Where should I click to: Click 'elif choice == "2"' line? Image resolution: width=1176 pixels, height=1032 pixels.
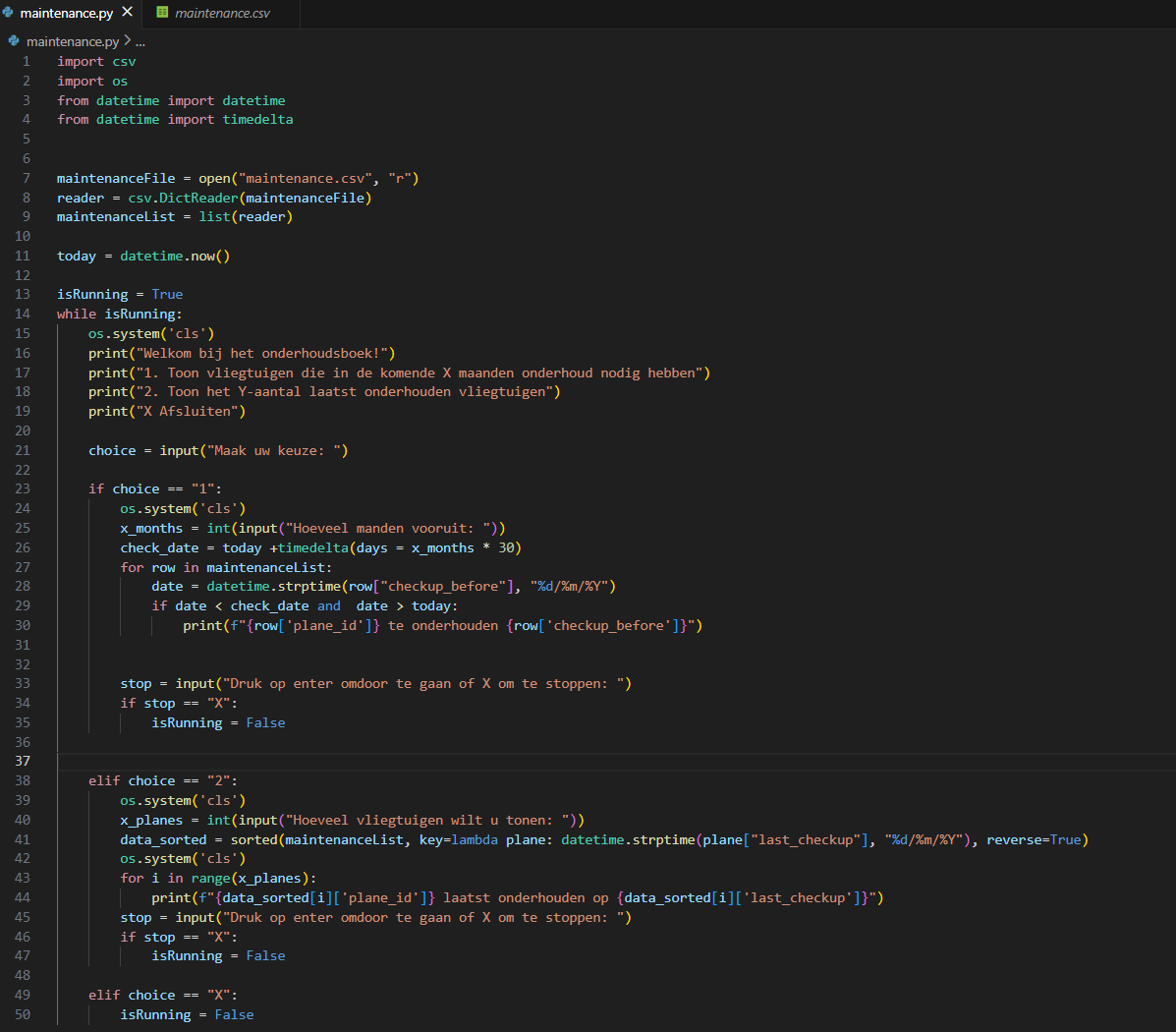(163, 780)
